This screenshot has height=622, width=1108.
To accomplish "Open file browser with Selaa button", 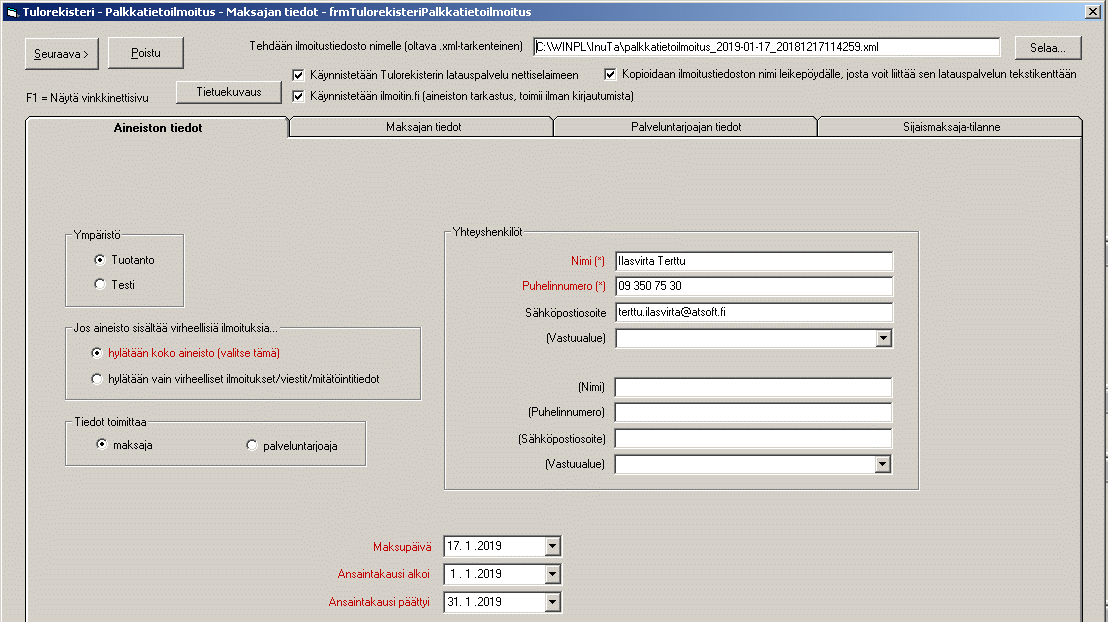I will pyautogui.click(x=1048, y=48).
